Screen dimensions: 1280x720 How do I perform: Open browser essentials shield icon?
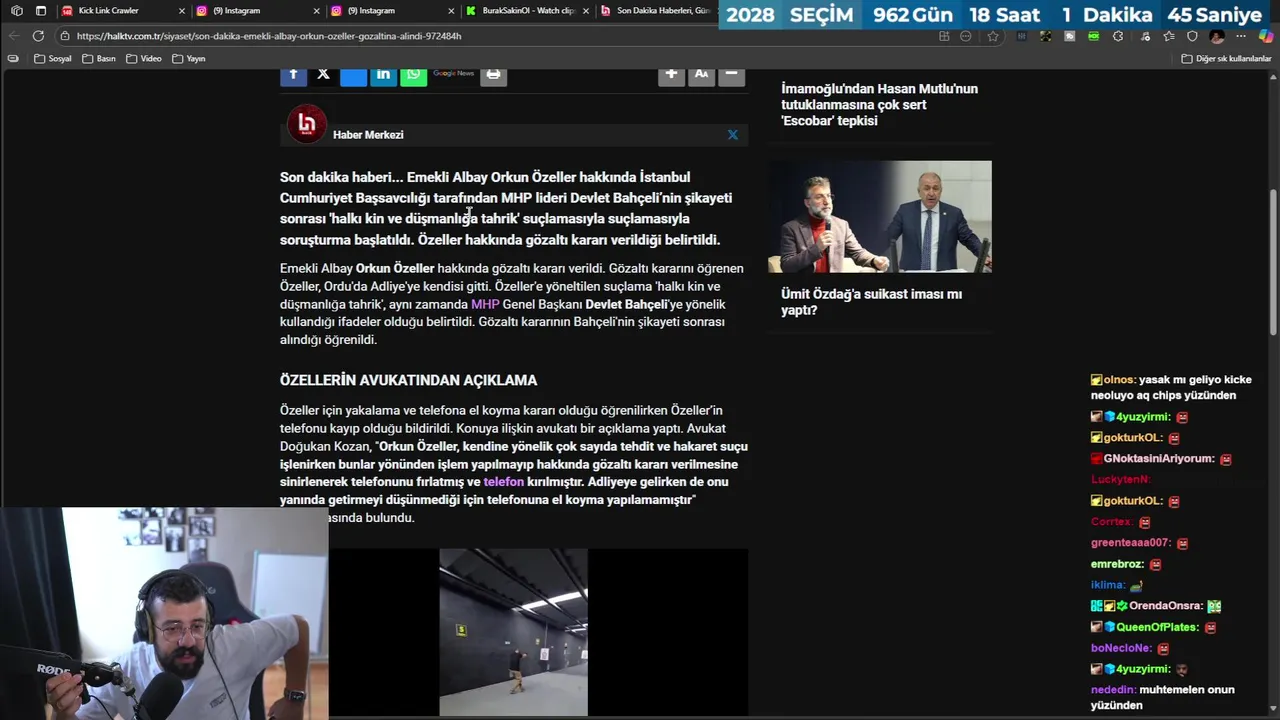tap(1192, 36)
